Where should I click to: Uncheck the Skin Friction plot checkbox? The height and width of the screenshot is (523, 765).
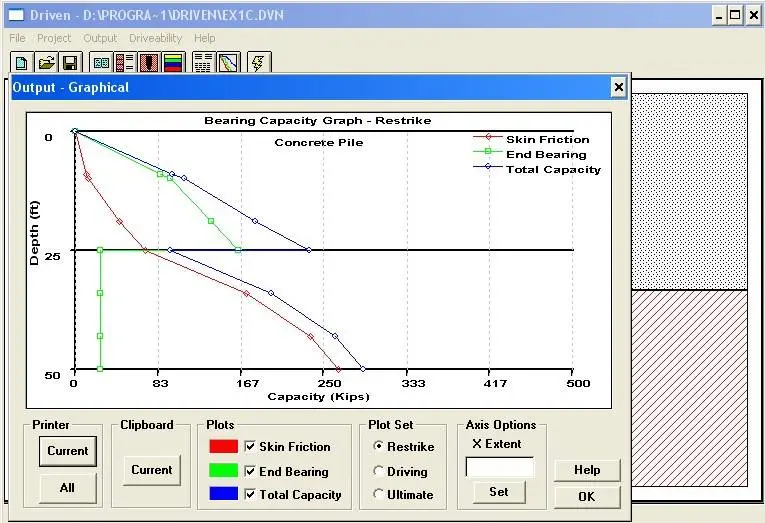click(250, 446)
